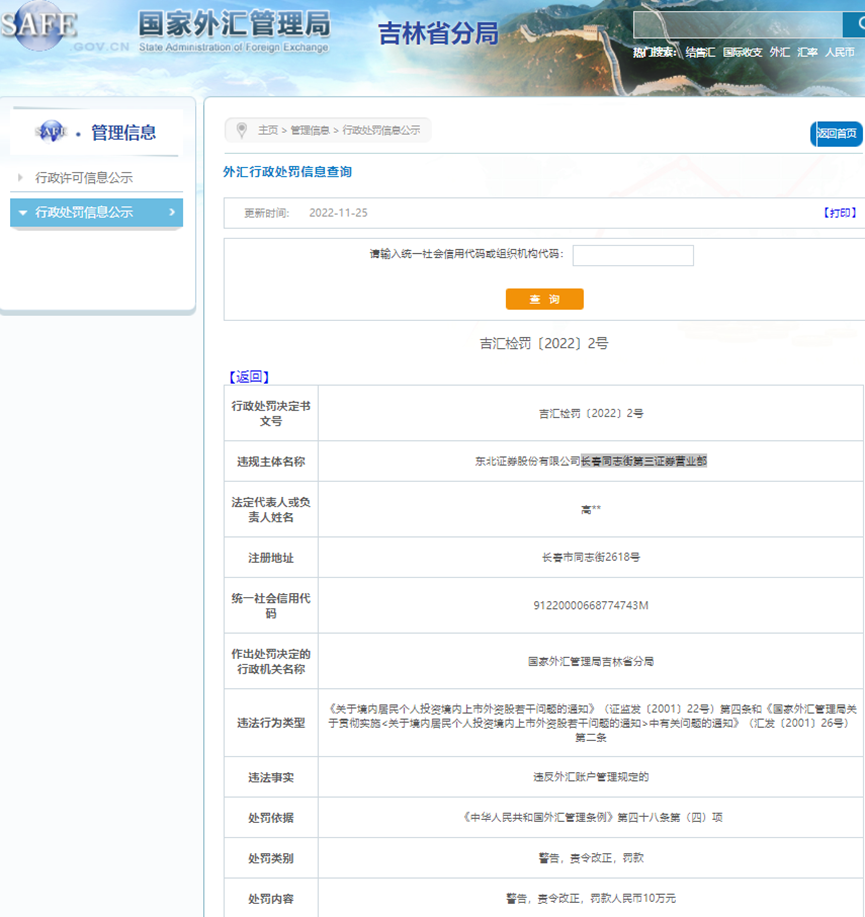
Task: Focus the credit code input field
Action: [632, 255]
